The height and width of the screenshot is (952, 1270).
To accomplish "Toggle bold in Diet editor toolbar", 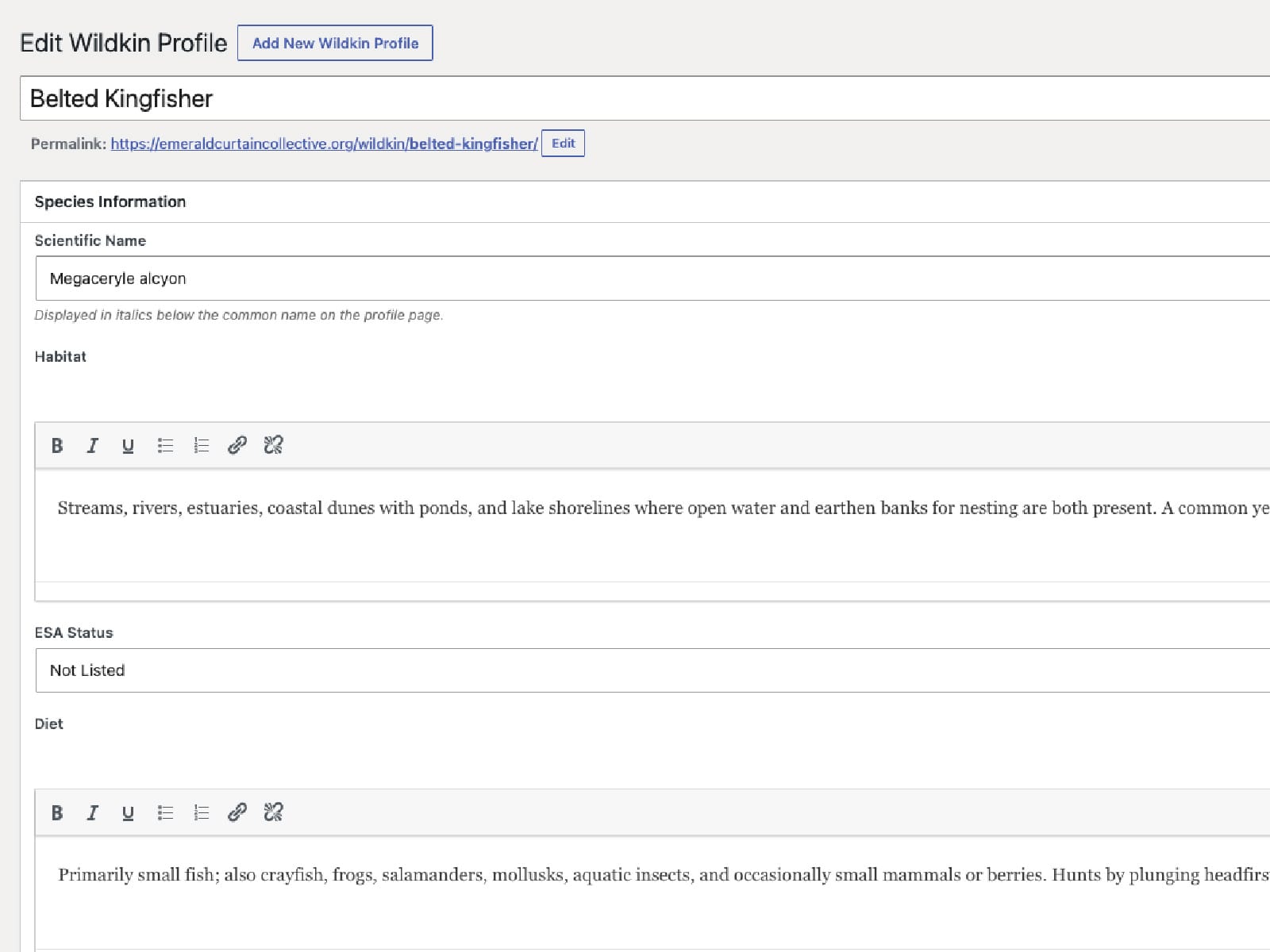I will coord(57,812).
